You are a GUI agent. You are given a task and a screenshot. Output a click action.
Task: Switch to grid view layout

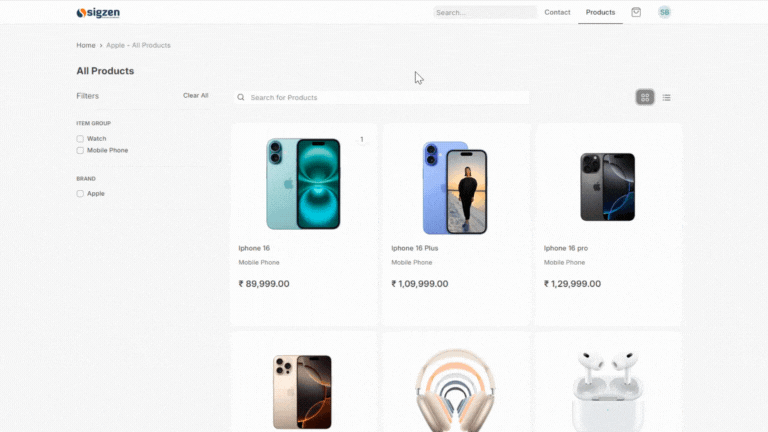coord(645,97)
